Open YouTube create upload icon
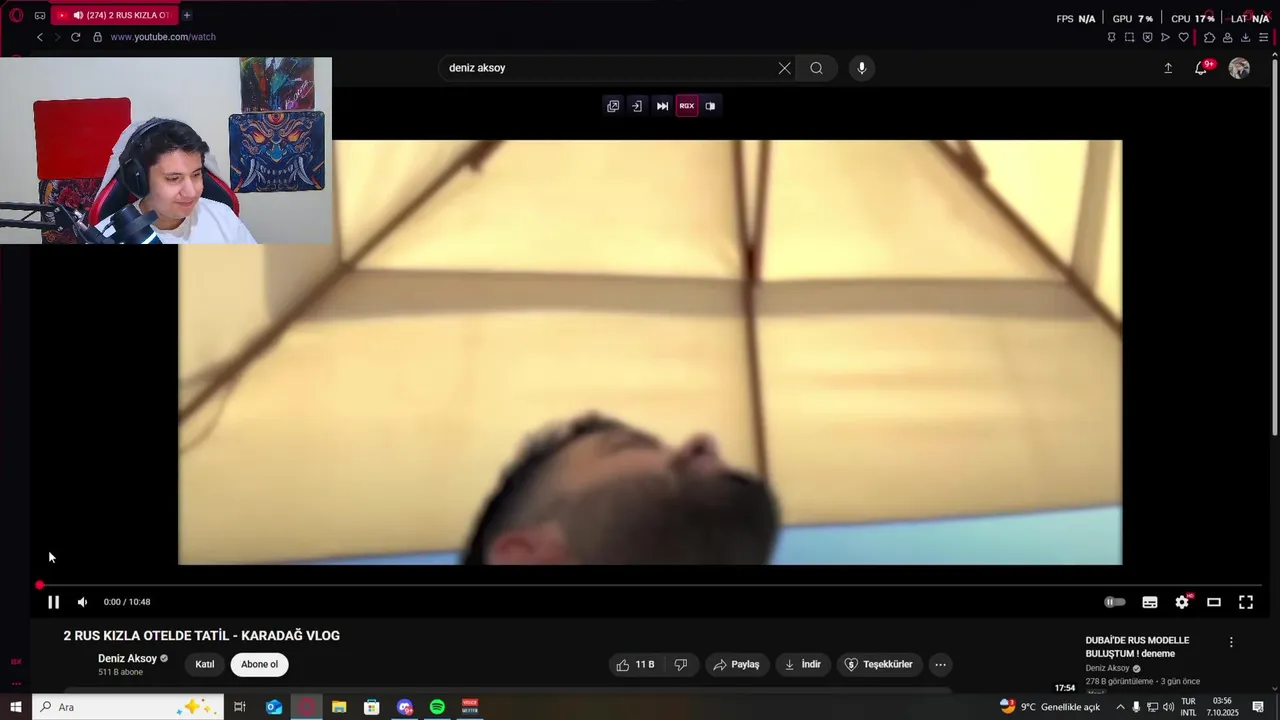This screenshot has width=1280, height=720. tap(1167, 68)
